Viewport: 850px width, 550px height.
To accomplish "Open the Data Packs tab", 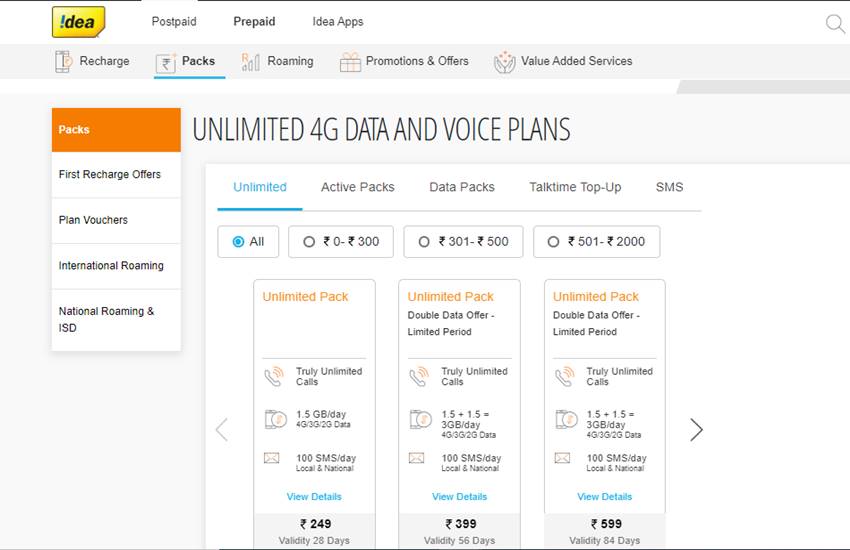I will point(462,187).
